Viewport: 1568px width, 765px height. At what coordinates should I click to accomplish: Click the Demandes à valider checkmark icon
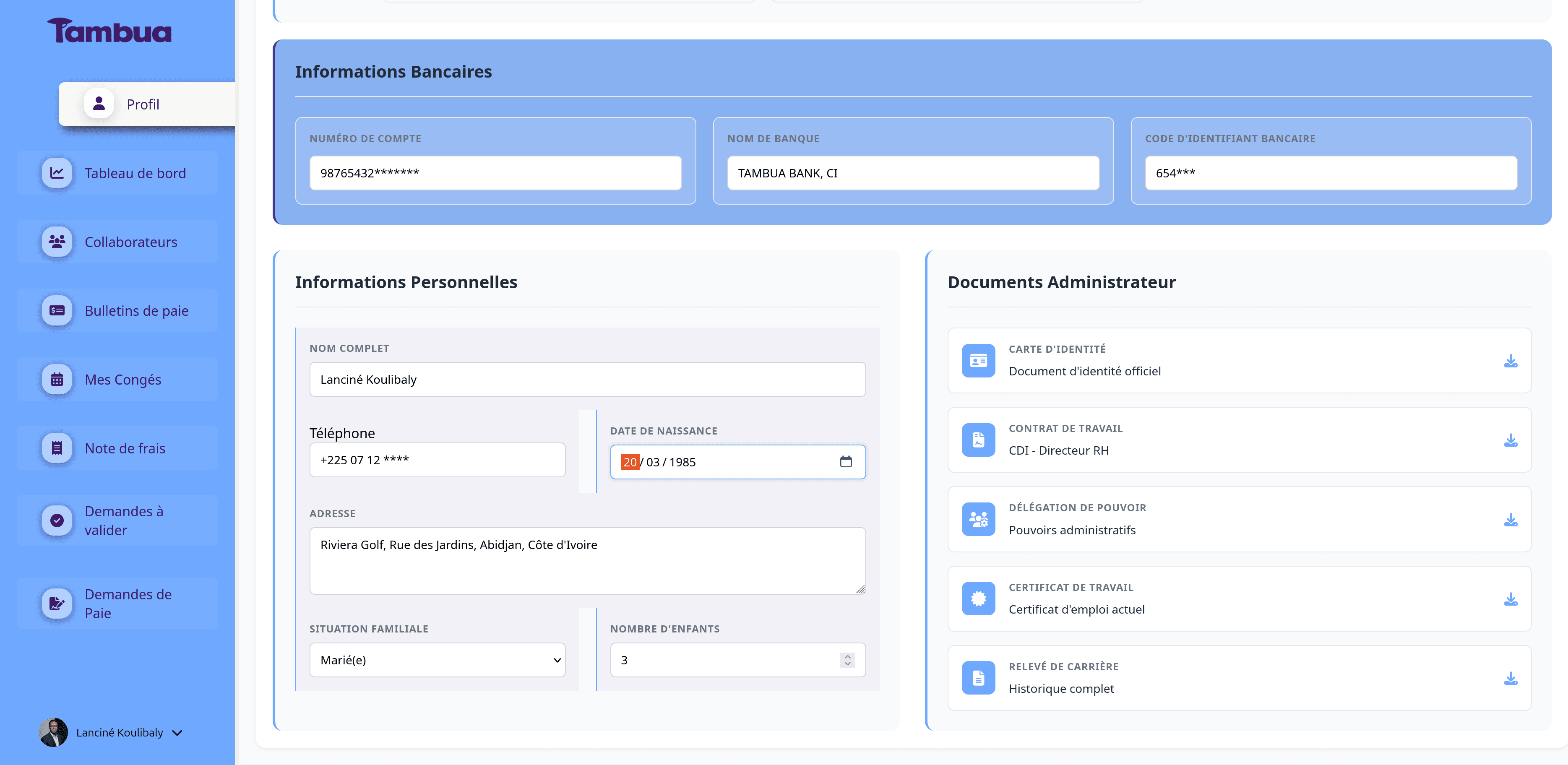point(57,520)
